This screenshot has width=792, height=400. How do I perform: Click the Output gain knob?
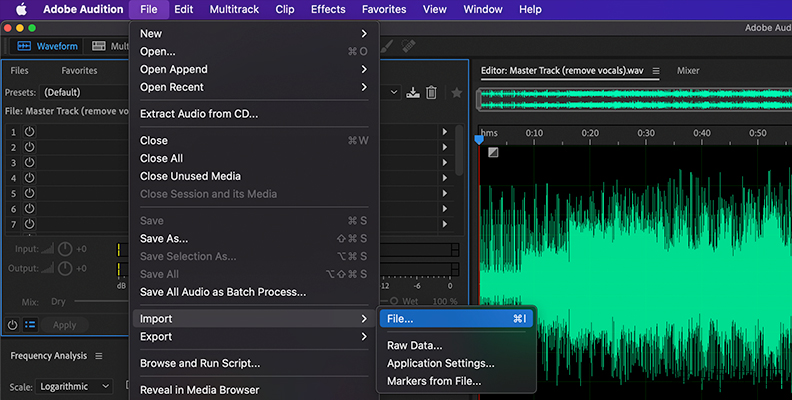point(65,268)
